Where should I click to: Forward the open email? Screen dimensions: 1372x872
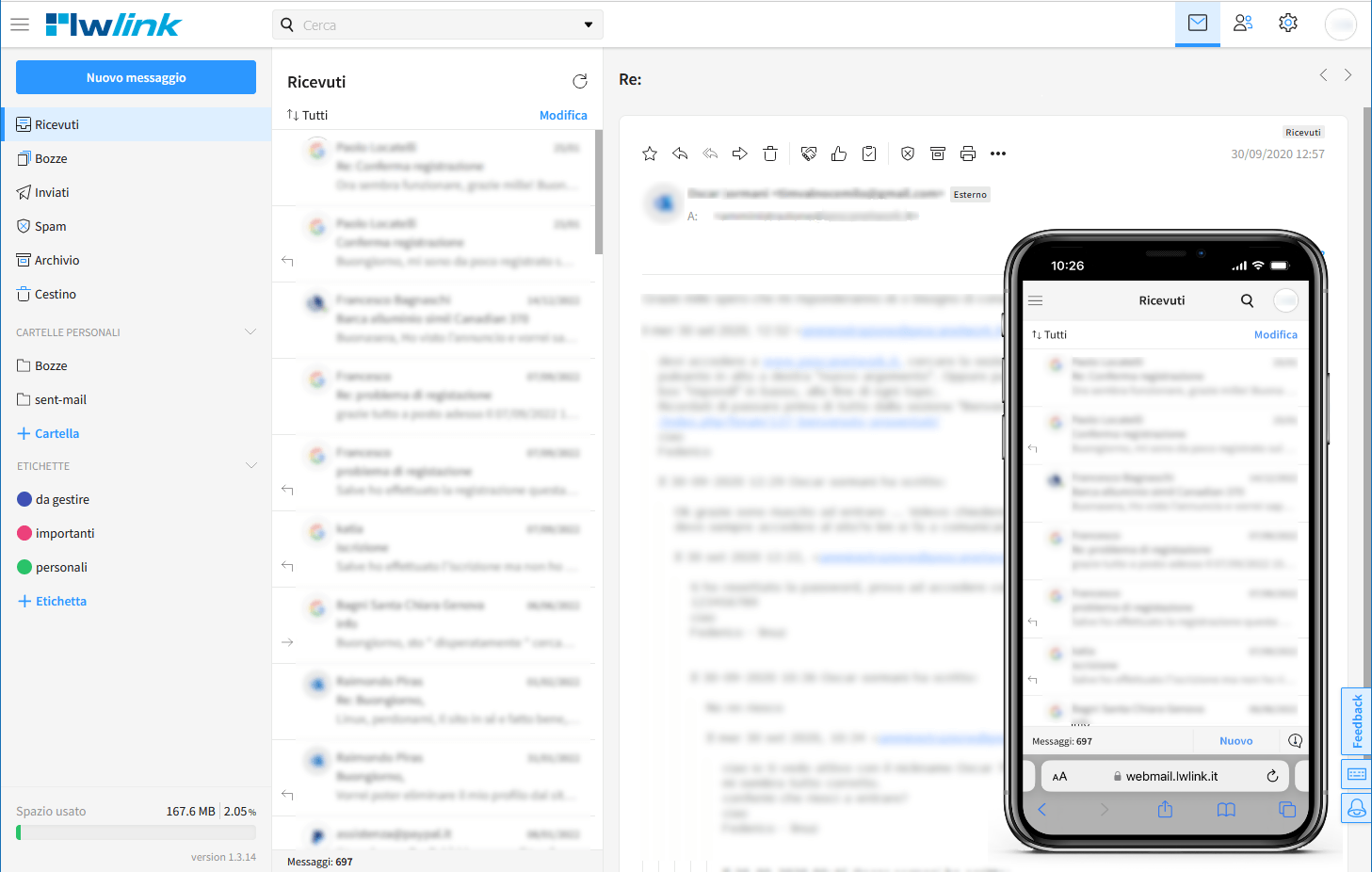click(740, 153)
